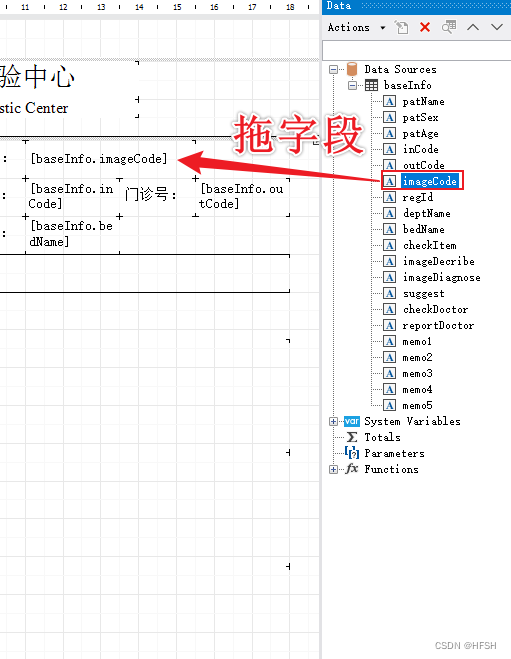
Task: Click the Totals sigma icon
Action: tap(352, 437)
